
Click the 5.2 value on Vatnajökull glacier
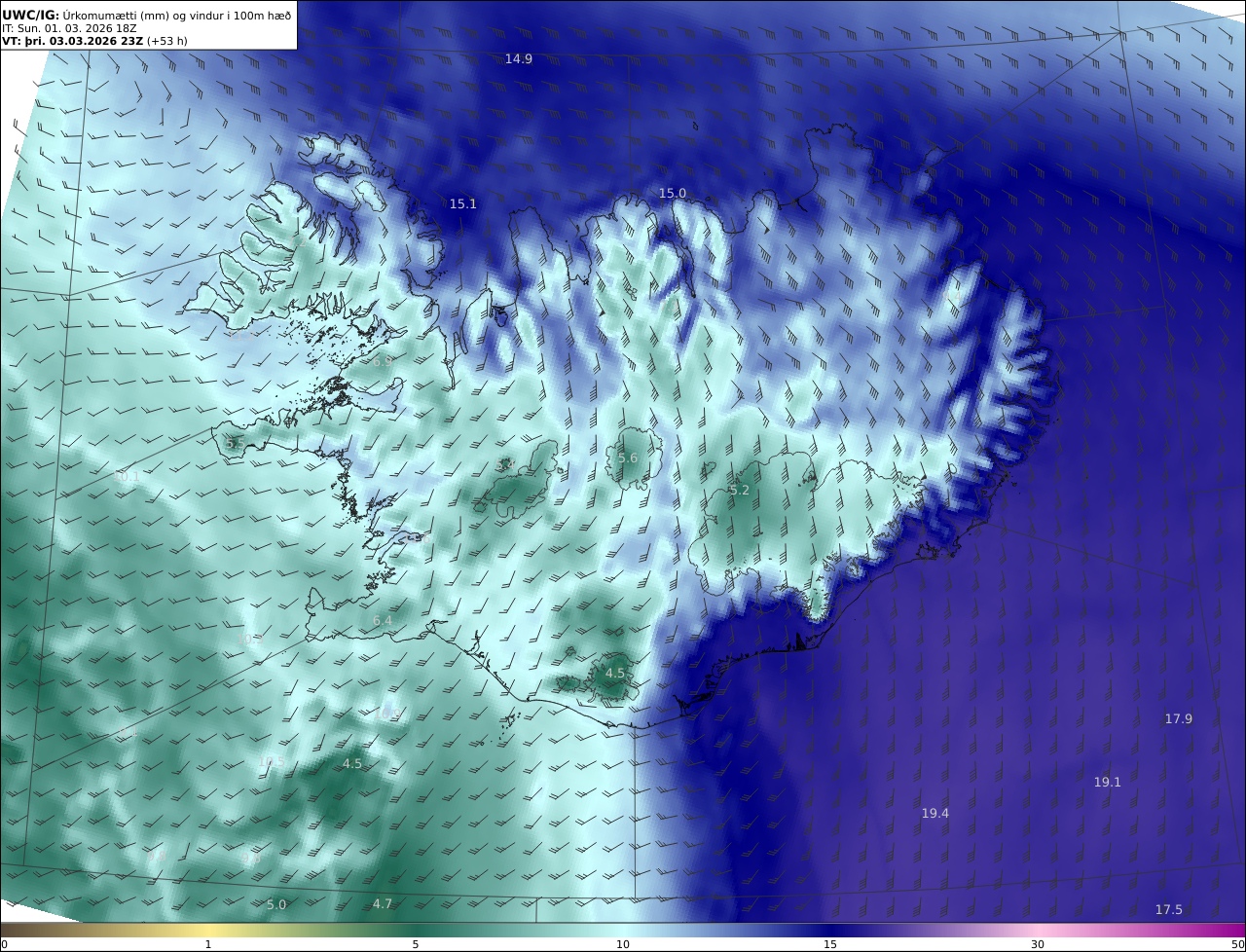click(x=740, y=491)
